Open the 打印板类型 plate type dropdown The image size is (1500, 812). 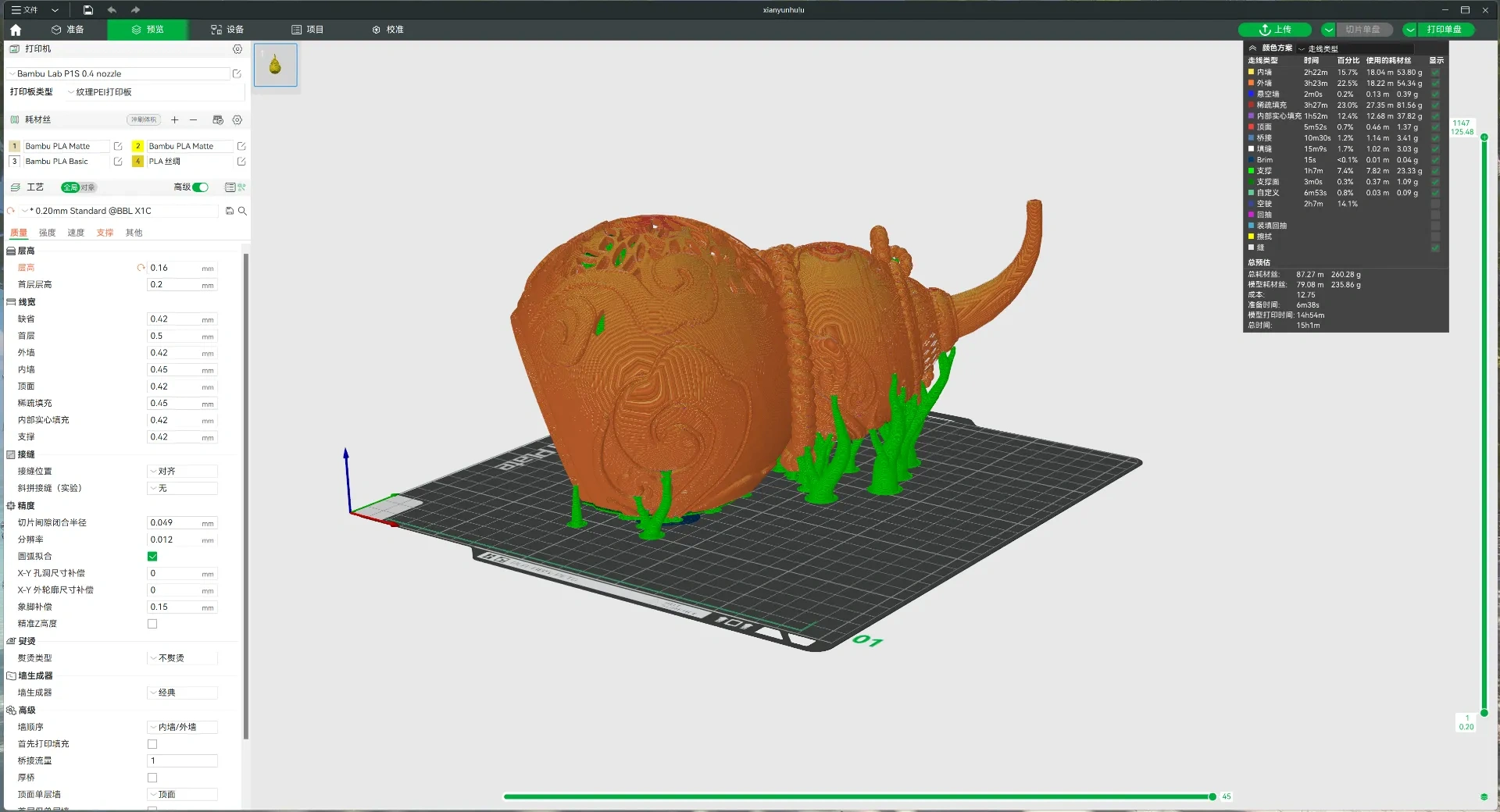point(156,92)
